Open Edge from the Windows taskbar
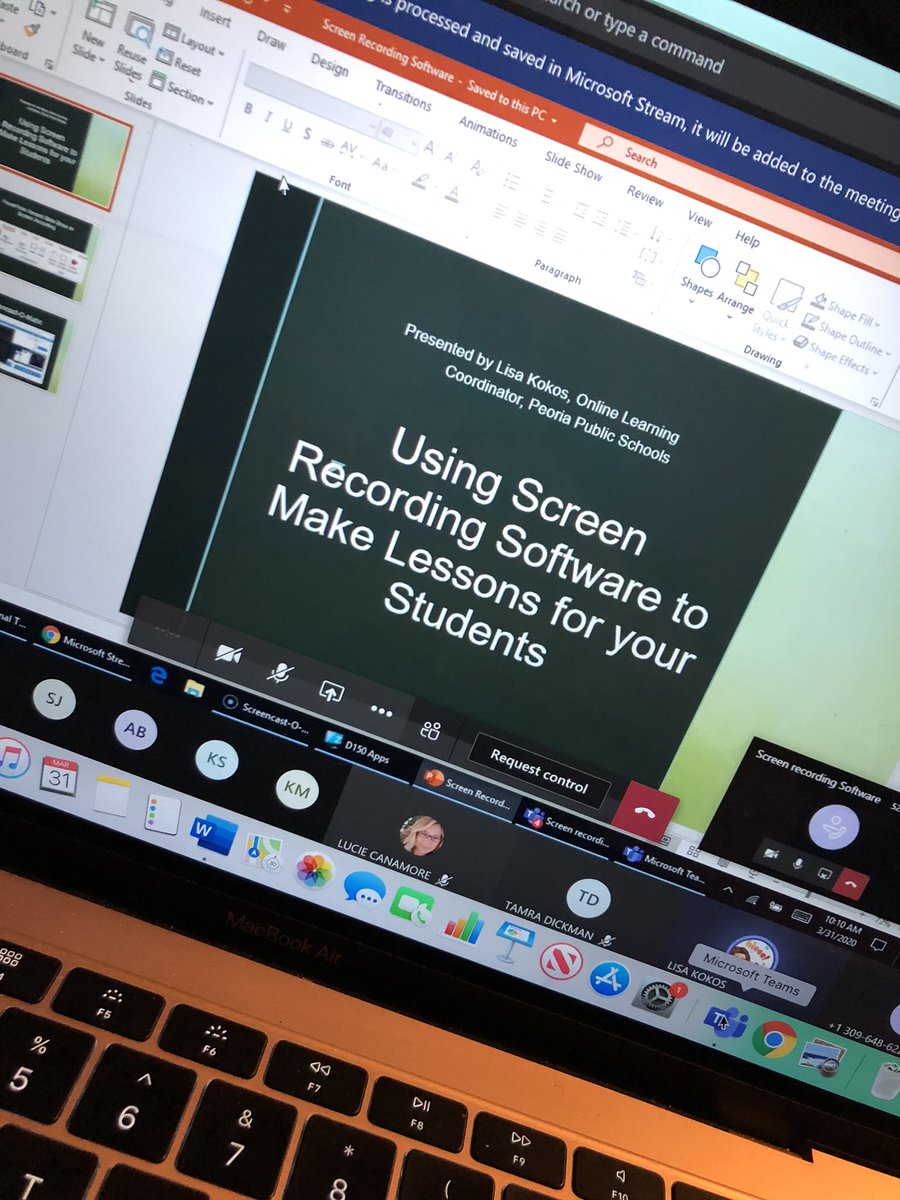 [x=158, y=676]
